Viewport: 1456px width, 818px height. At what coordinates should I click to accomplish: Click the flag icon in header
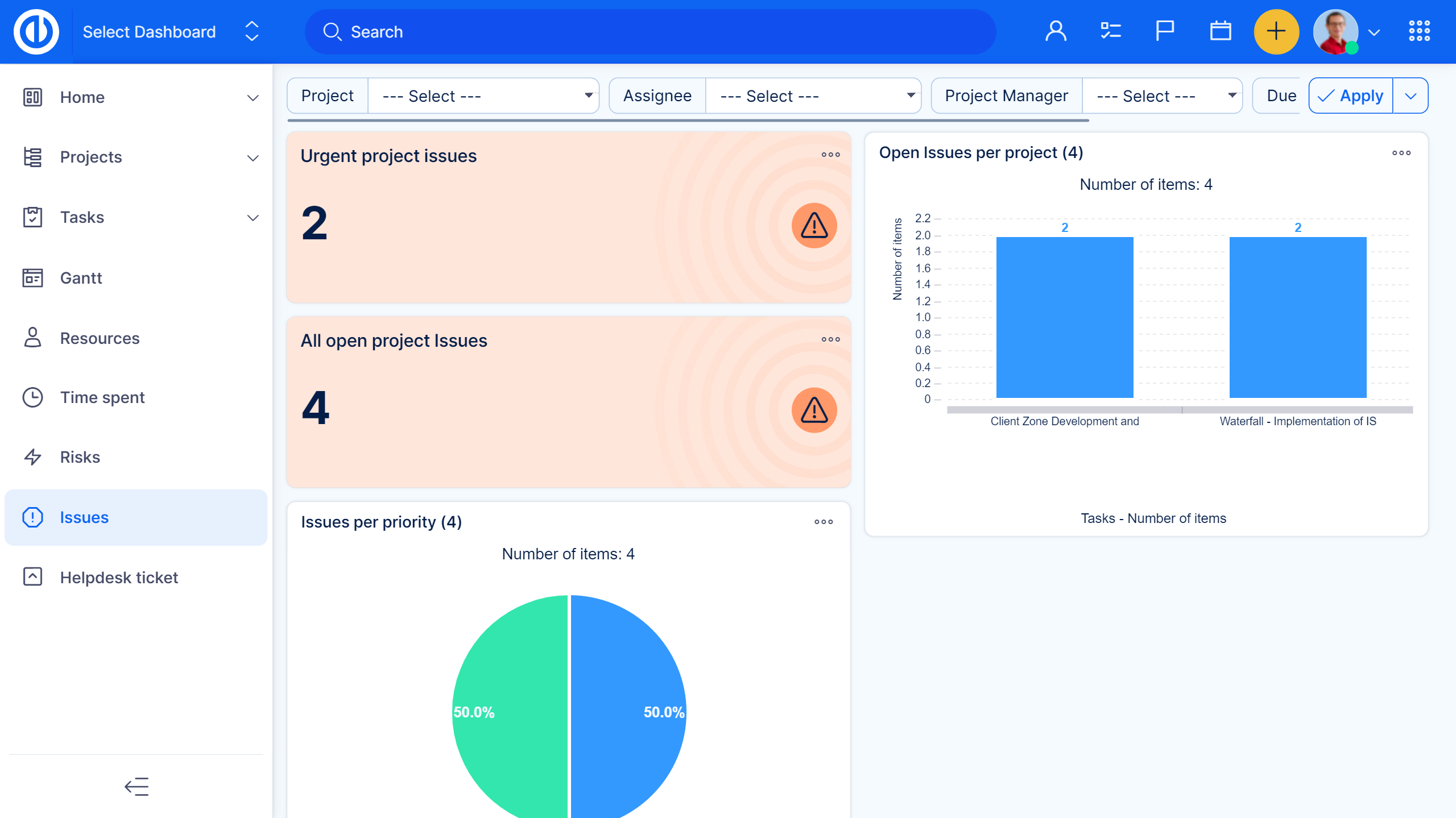click(x=1164, y=31)
